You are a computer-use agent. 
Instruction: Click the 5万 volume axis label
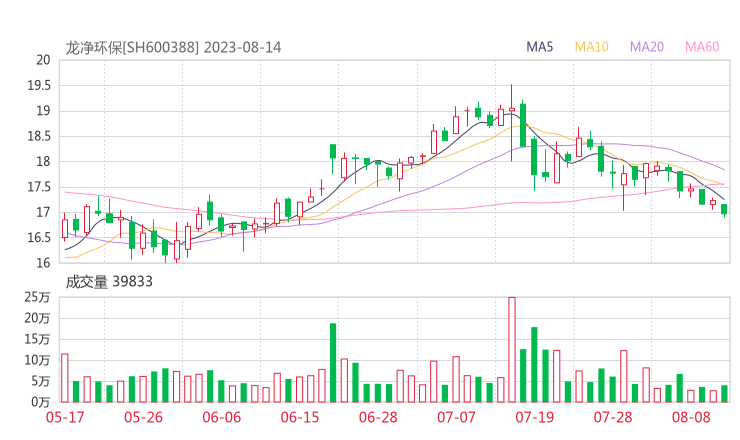pyautogui.click(x=41, y=381)
